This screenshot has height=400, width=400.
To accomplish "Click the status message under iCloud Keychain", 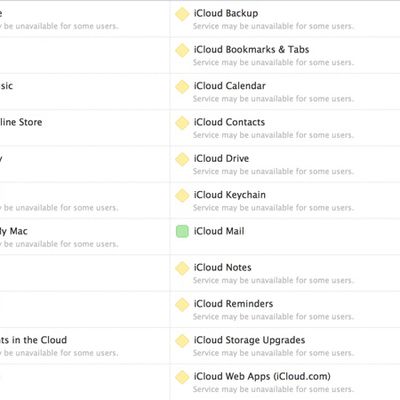I will [273, 208].
